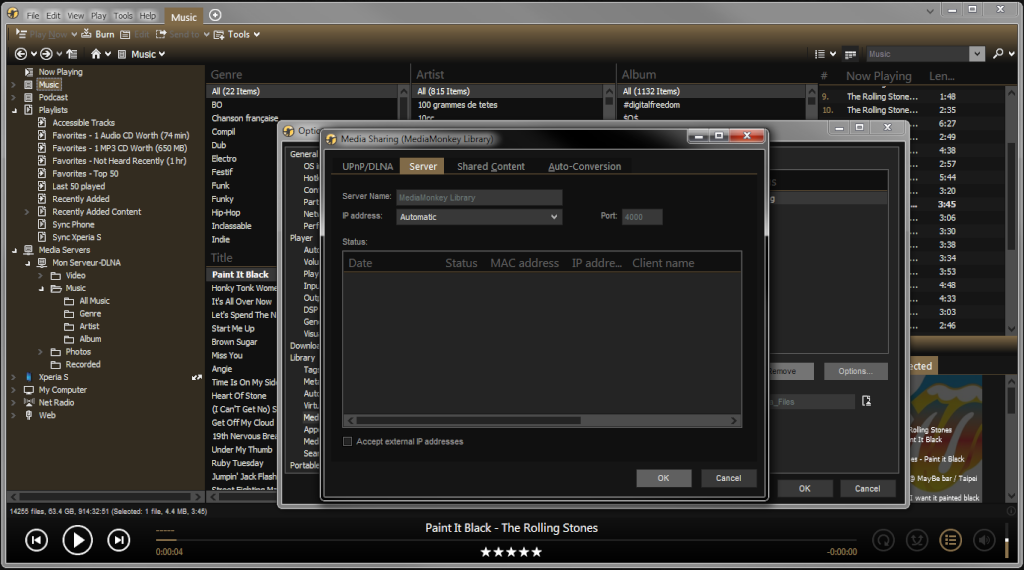Expand the Photos folder node
The width and height of the screenshot is (1024, 570).
40,351
